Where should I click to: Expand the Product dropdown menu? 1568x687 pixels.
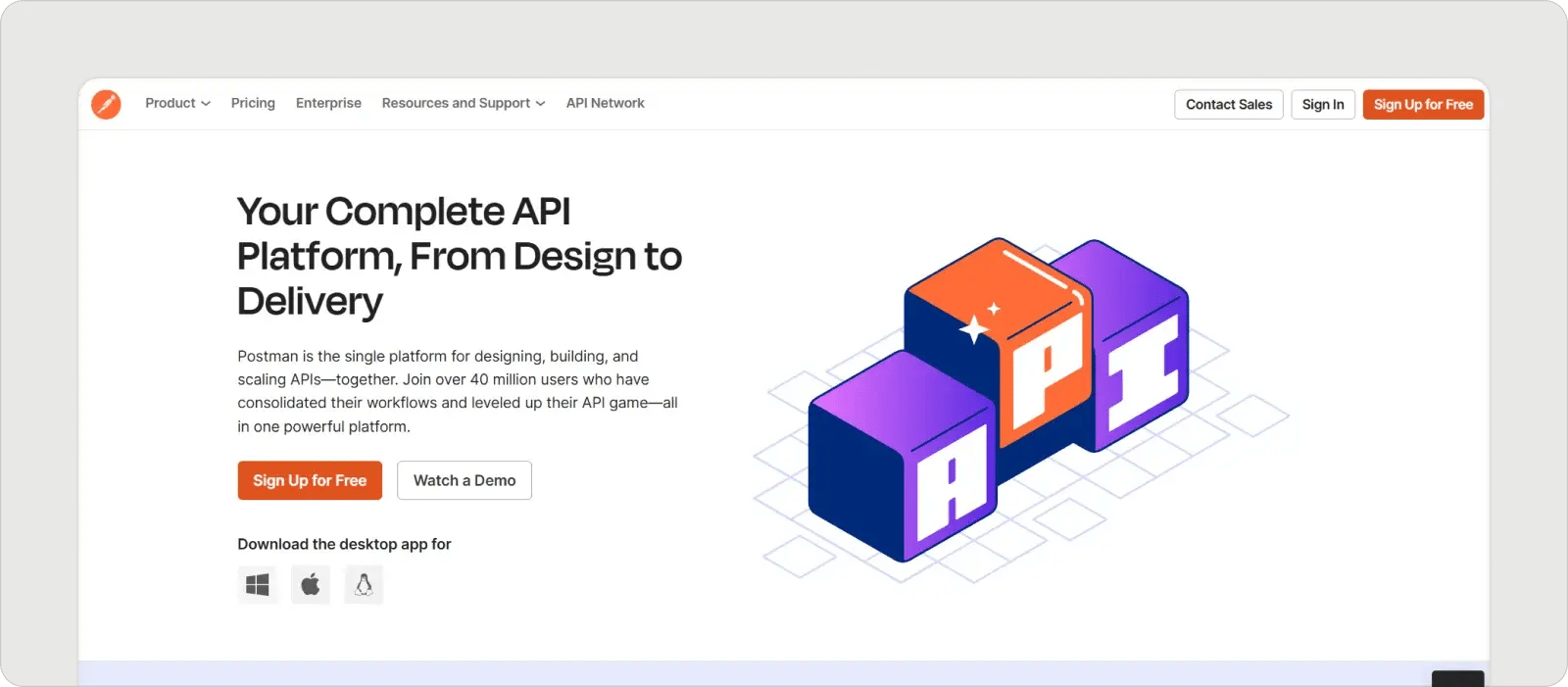pos(178,103)
